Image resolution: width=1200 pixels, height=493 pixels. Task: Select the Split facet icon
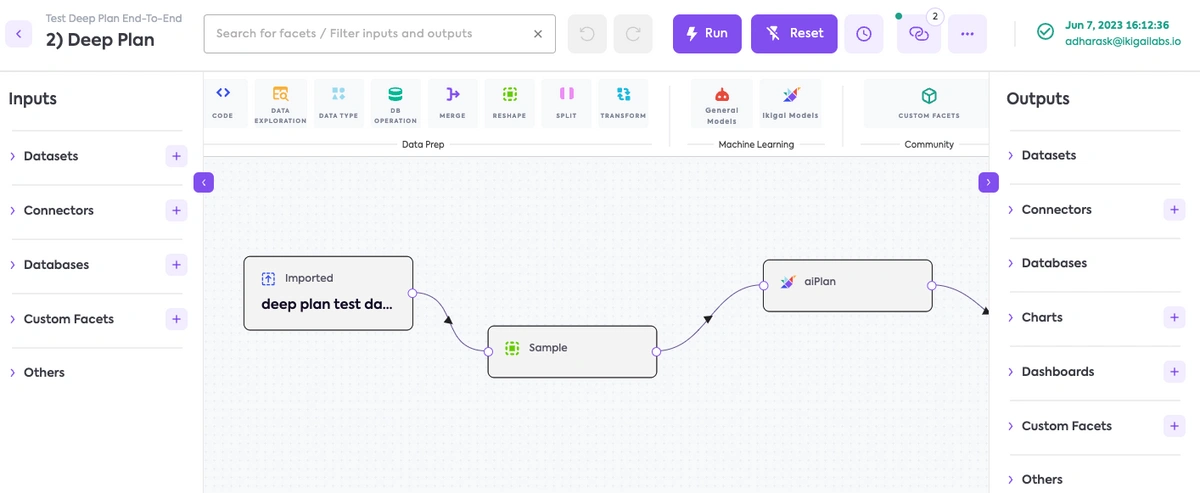coord(566,102)
